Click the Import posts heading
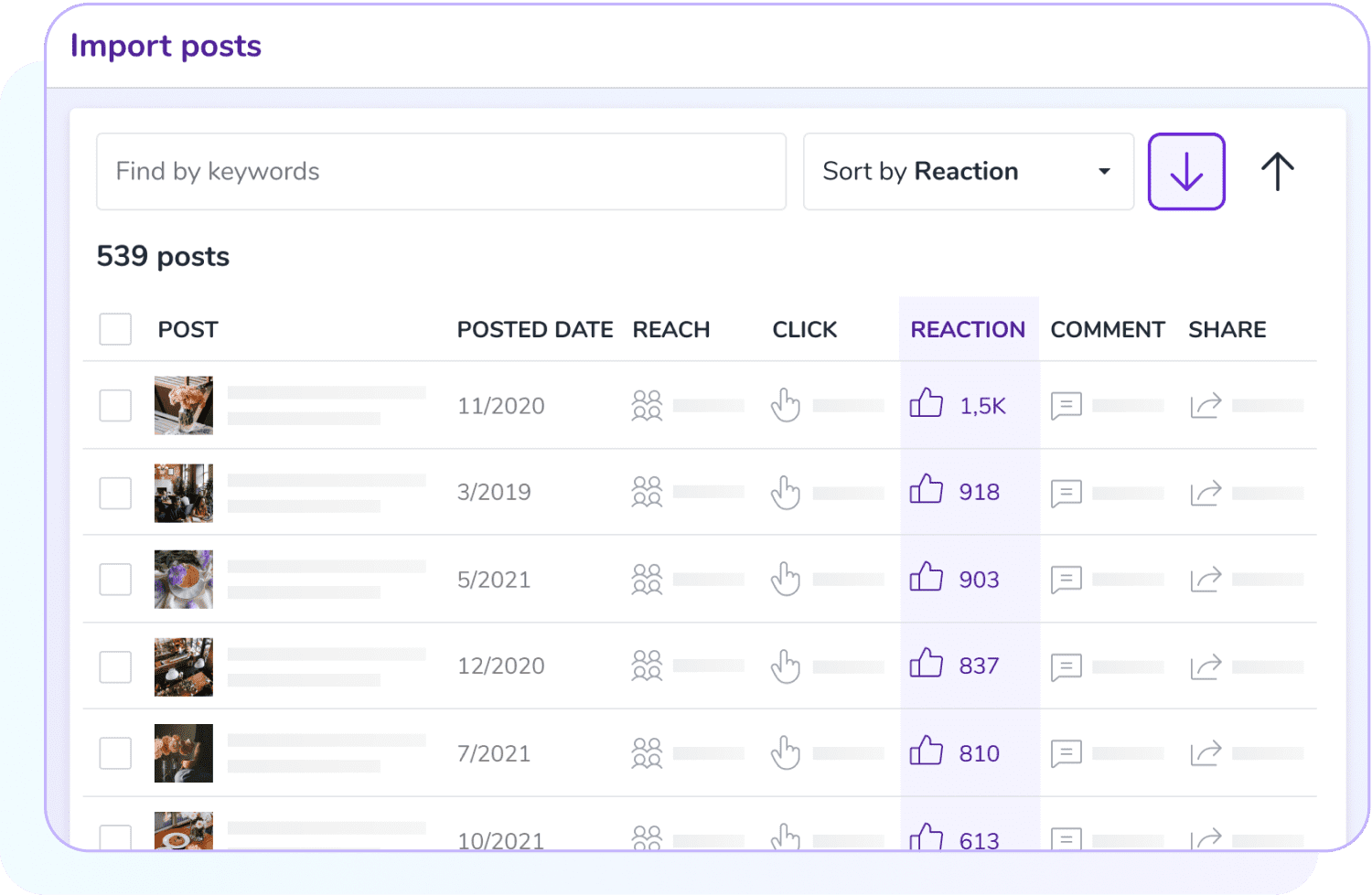This screenshot has height=895, width=1372. [166, 46]
